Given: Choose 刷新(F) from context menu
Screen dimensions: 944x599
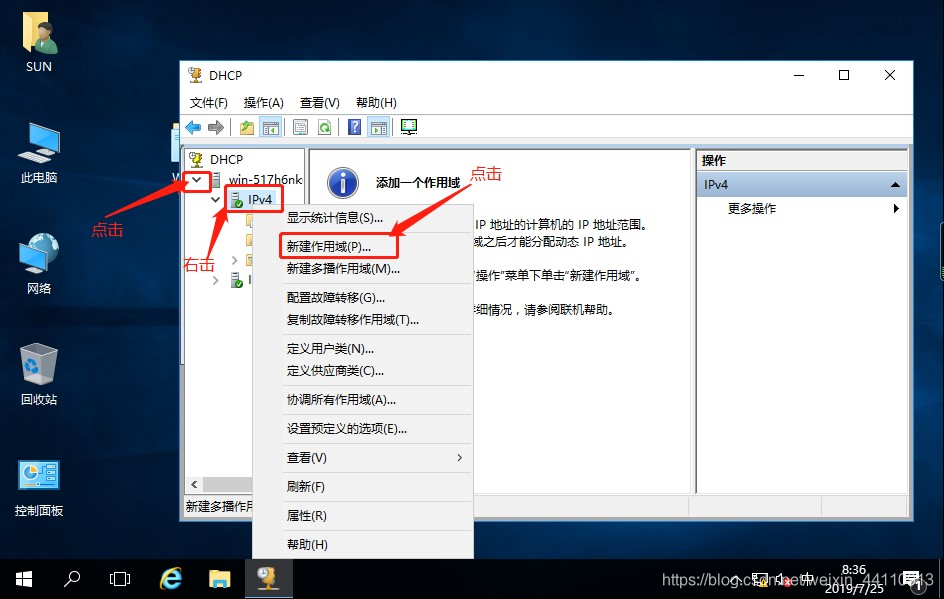Looking at the screenshot, I should (363, 487).
